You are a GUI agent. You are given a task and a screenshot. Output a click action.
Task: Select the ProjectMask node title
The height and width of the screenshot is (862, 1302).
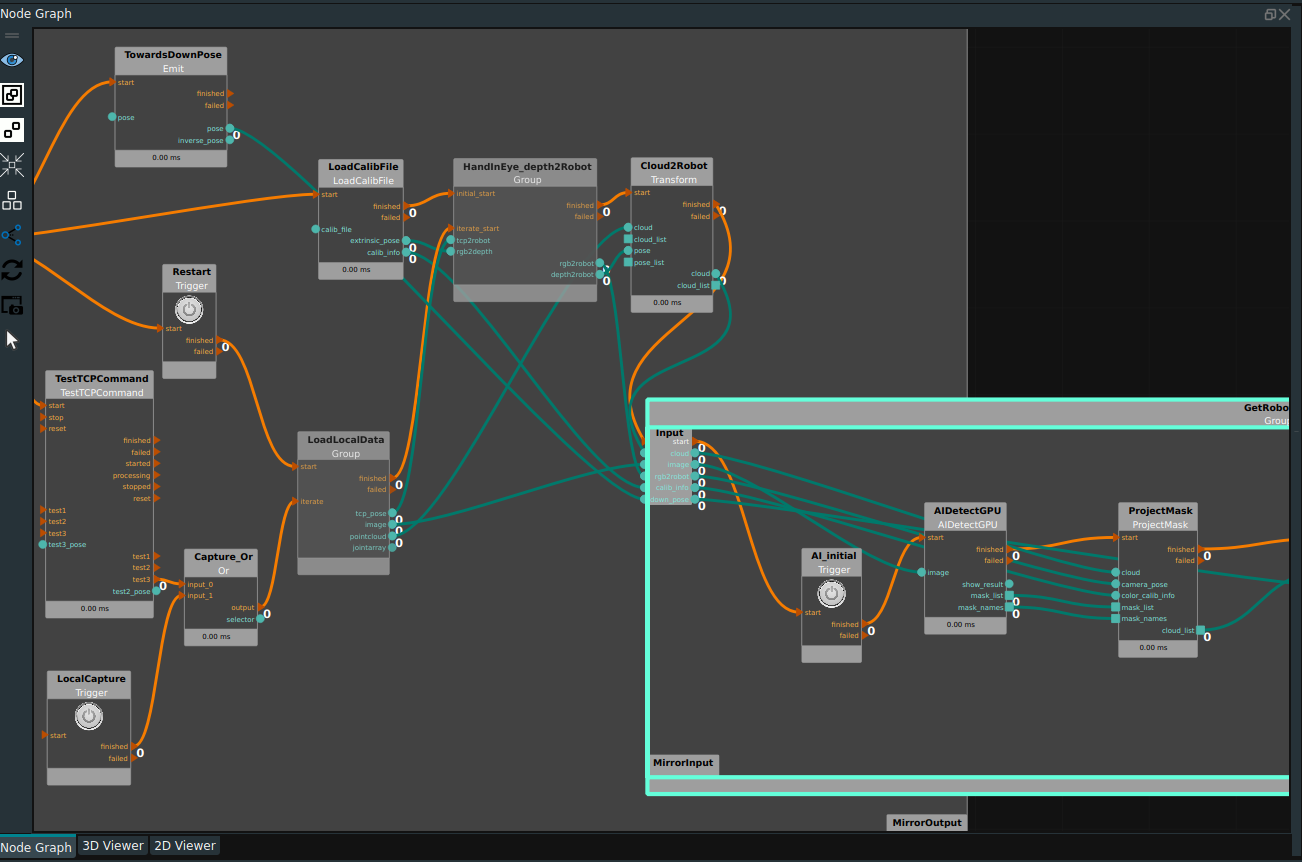pos(1160,511)
